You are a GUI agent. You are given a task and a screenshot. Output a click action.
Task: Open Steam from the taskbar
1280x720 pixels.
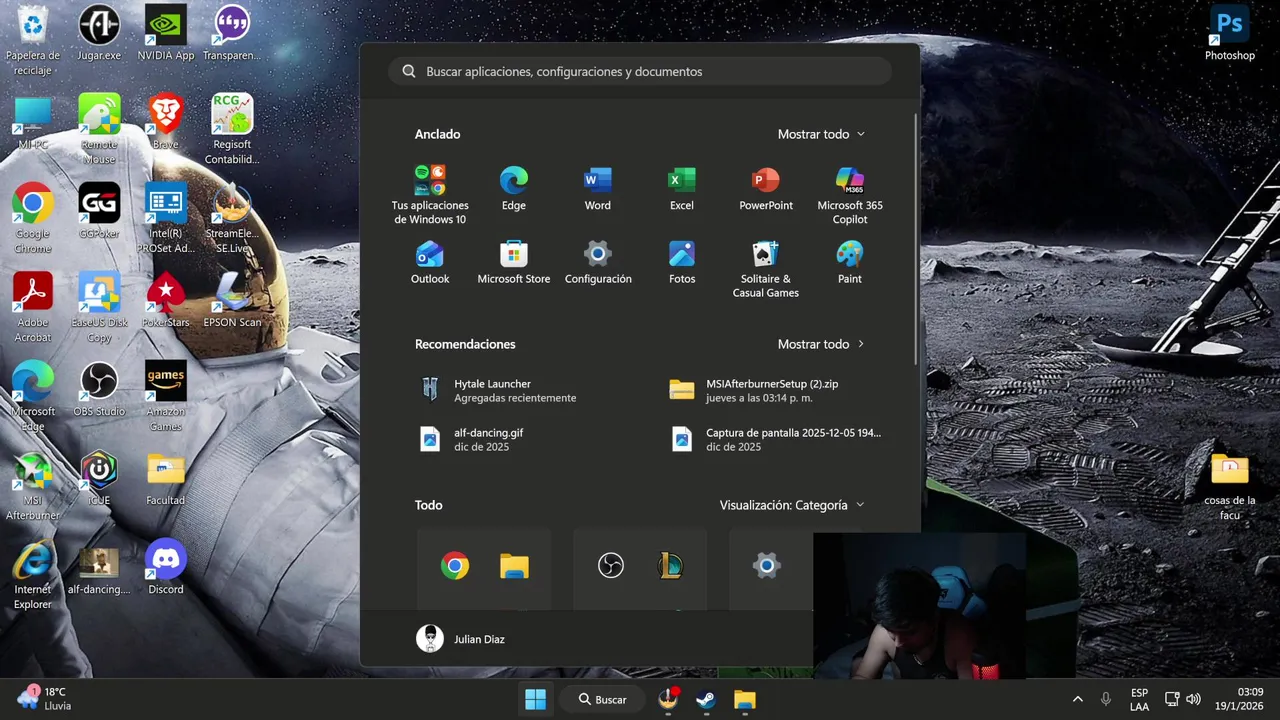click(706, 699)
